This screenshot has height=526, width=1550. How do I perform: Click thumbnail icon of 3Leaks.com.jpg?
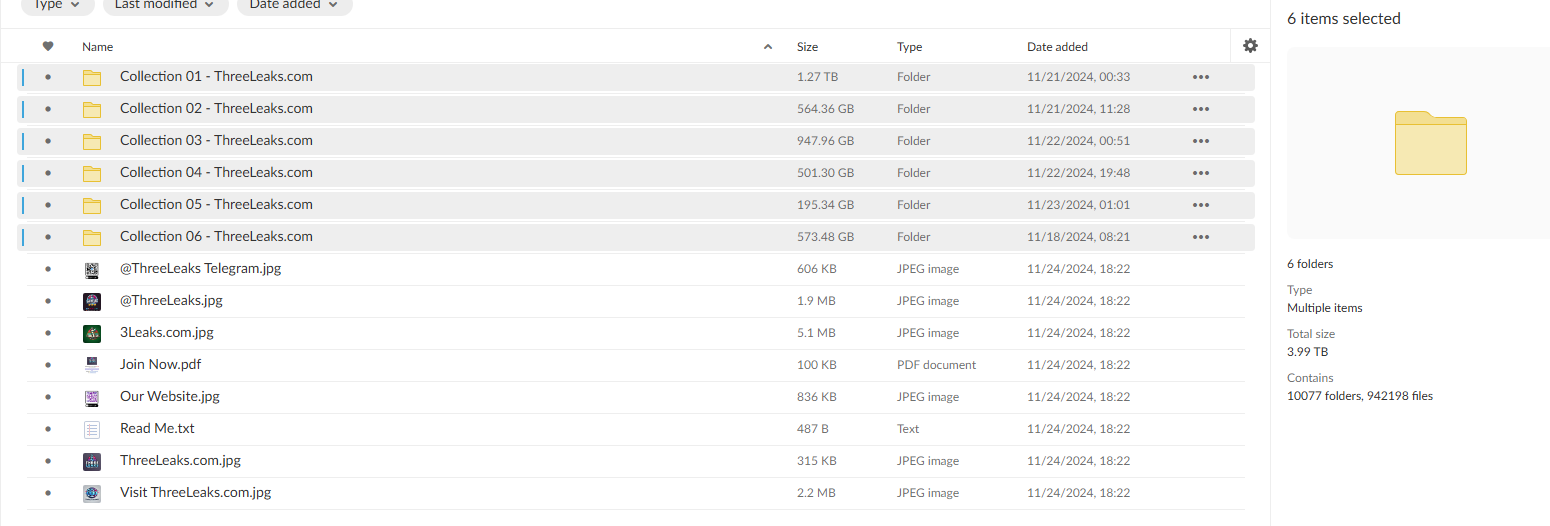pyautogui.click(x=92, y=333)
